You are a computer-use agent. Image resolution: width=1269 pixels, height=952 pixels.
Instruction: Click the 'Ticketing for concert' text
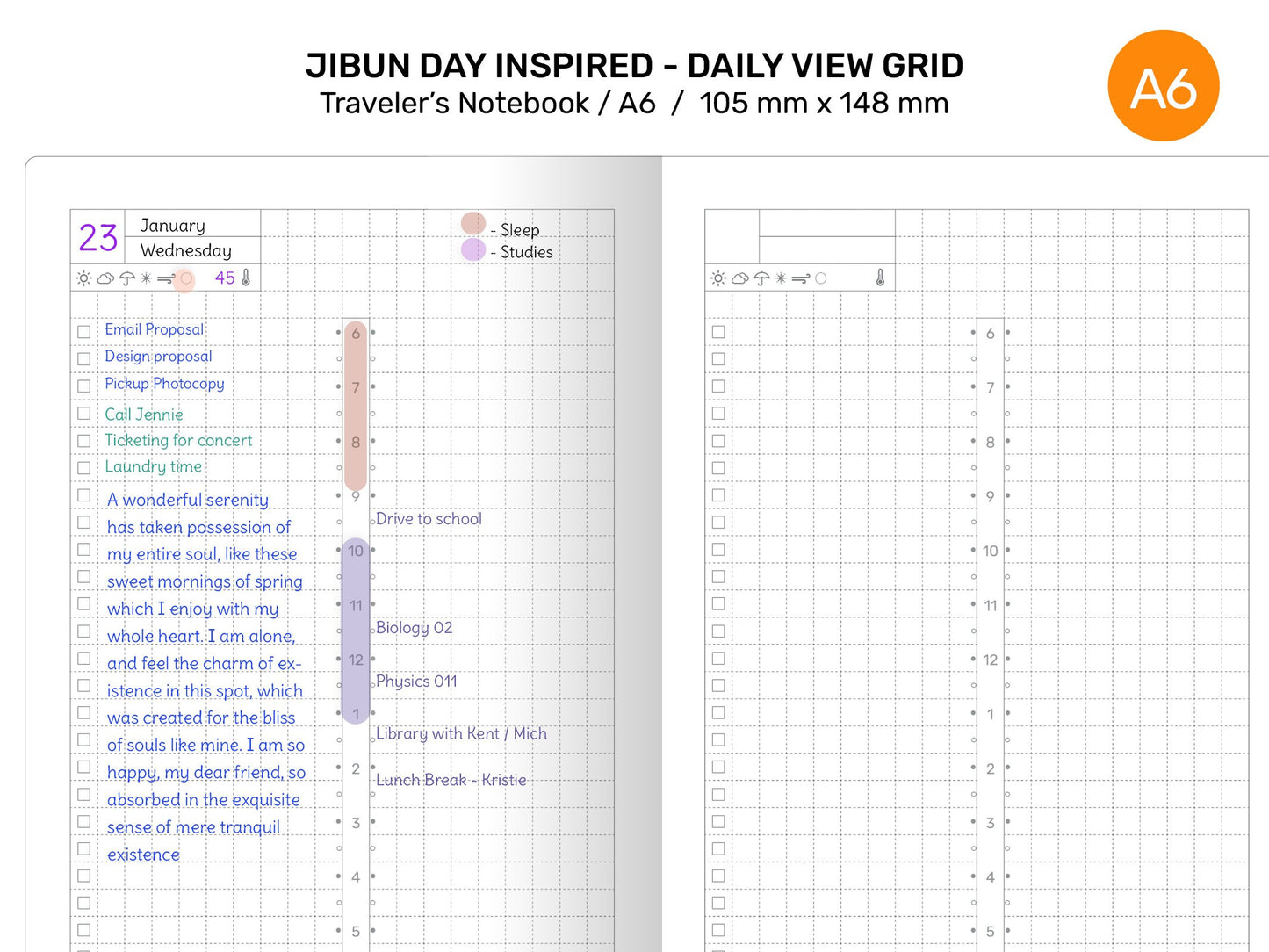(x=178, y=440)
